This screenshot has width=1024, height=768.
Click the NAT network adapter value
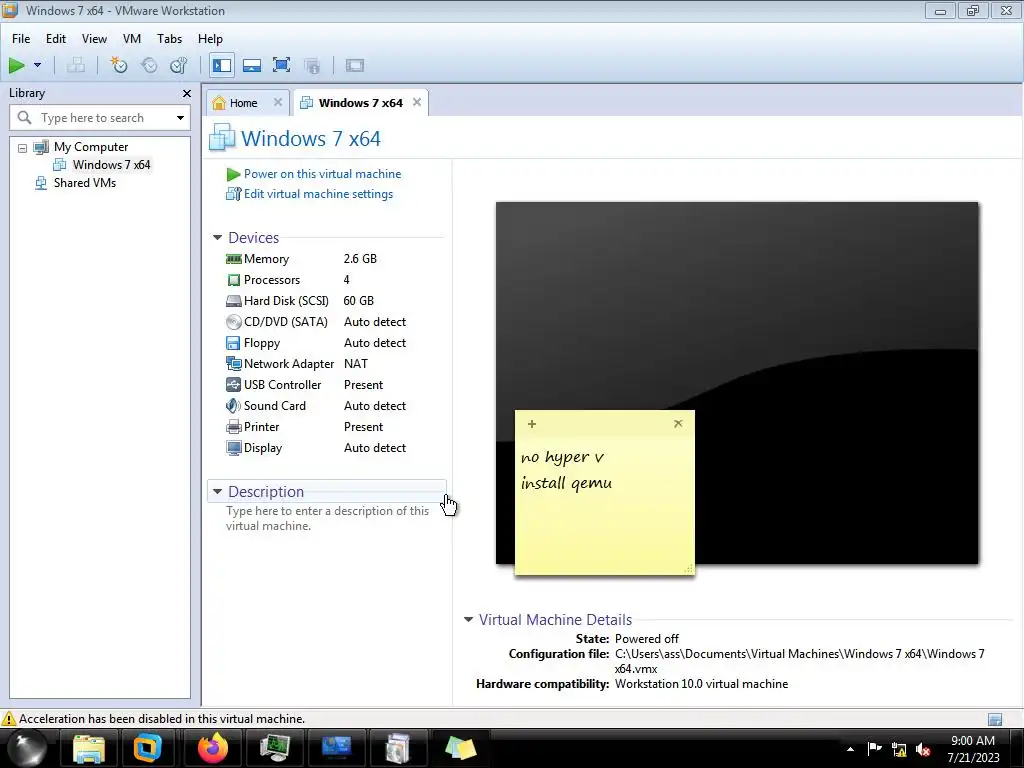[x=356, y=364]
